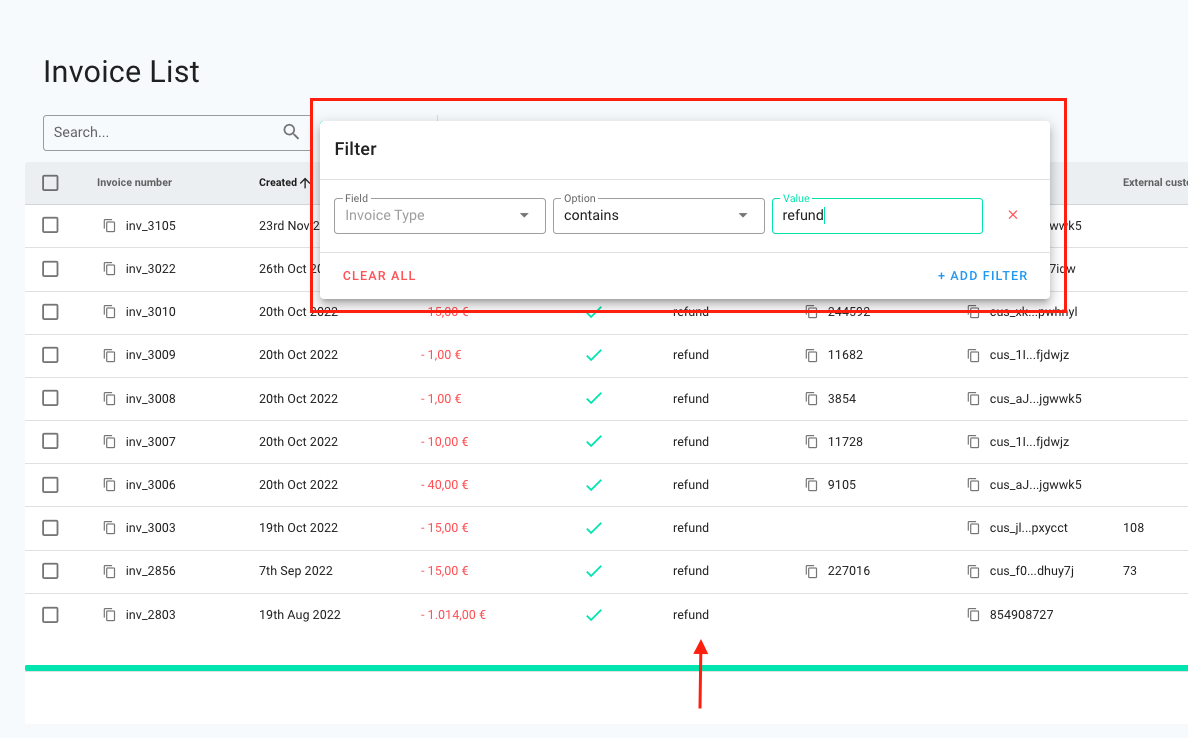1188x738 pixels.
Task: Click the Value input containing refund
Action: (x=877, y=215)
